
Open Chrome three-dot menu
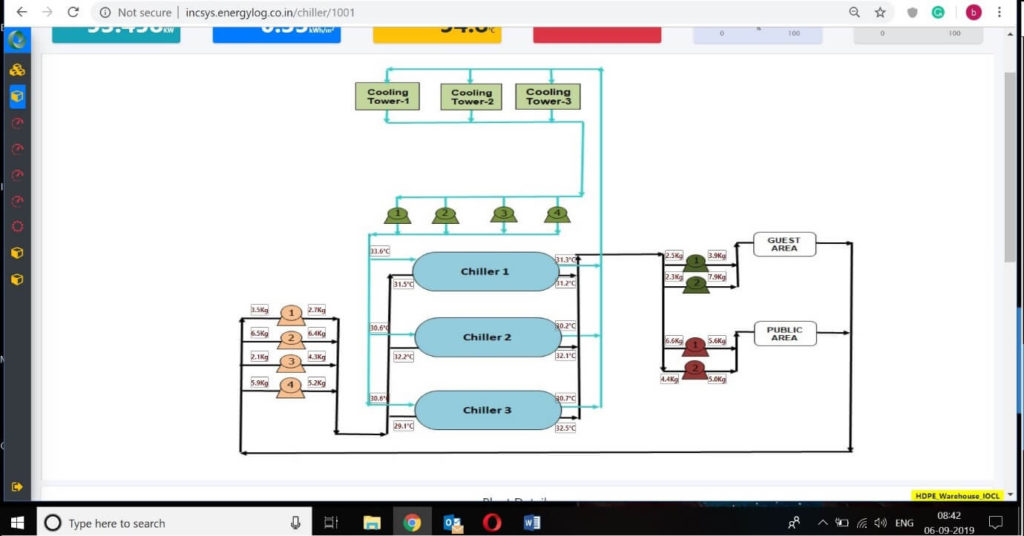click(1000, 12)
